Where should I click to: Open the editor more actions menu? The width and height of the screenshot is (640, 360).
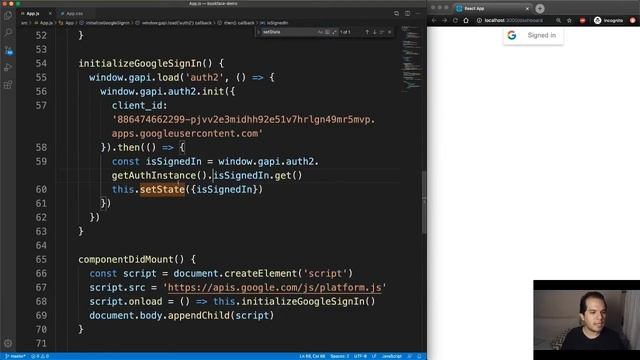[x=418, y=13]
